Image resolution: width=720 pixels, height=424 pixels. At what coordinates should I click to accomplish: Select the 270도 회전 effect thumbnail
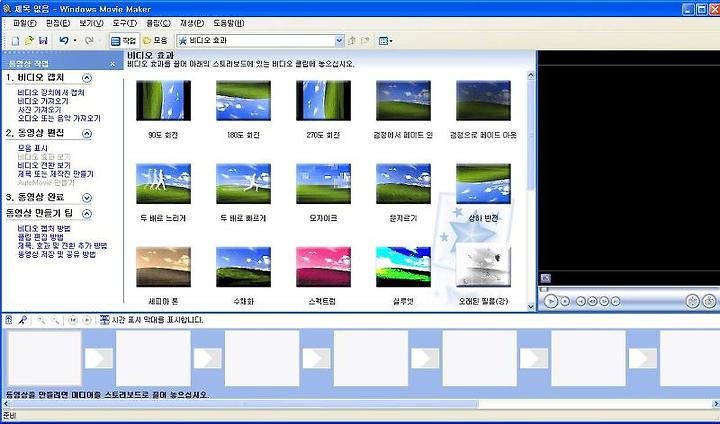coord(323,101)
